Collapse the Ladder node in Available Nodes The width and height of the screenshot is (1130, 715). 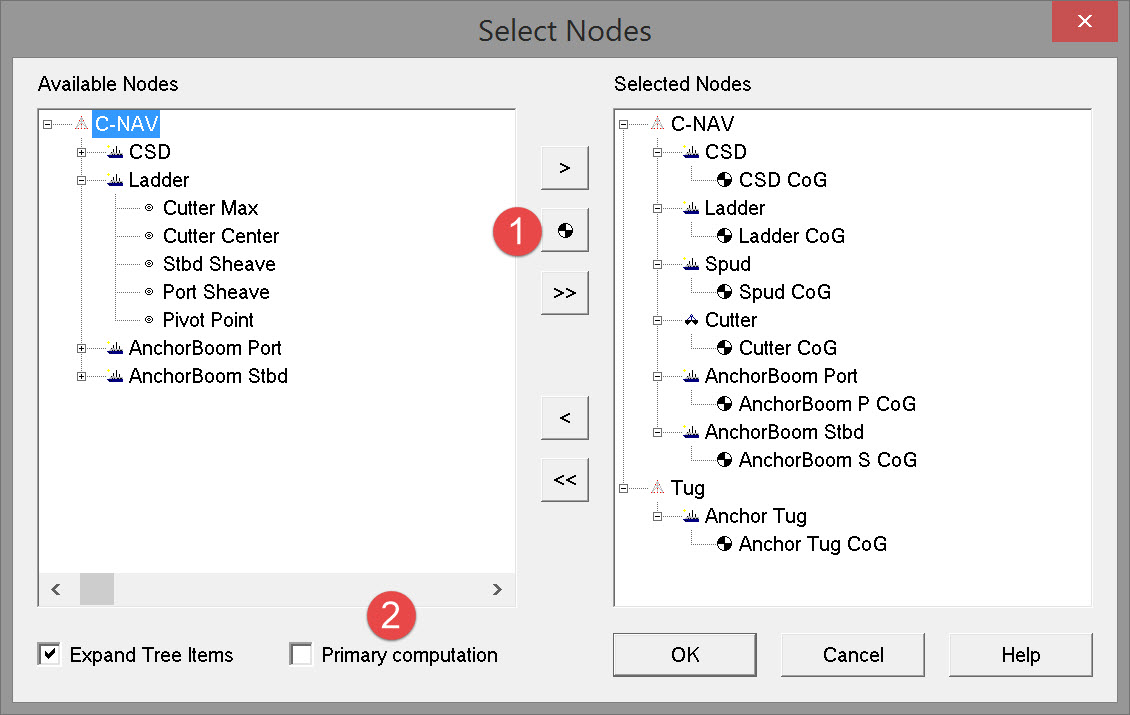82,180
